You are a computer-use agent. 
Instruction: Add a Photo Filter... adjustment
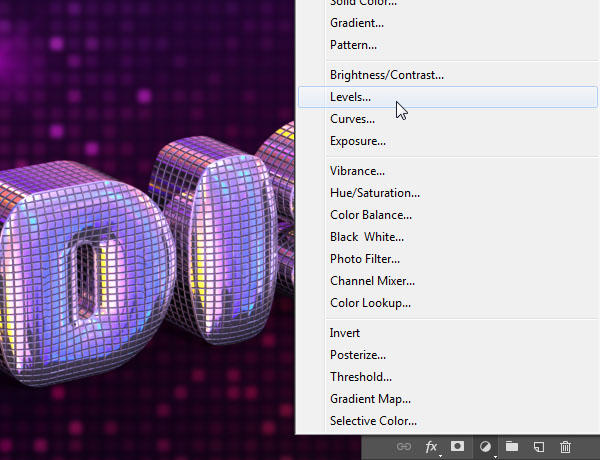[x=365, y=259]
